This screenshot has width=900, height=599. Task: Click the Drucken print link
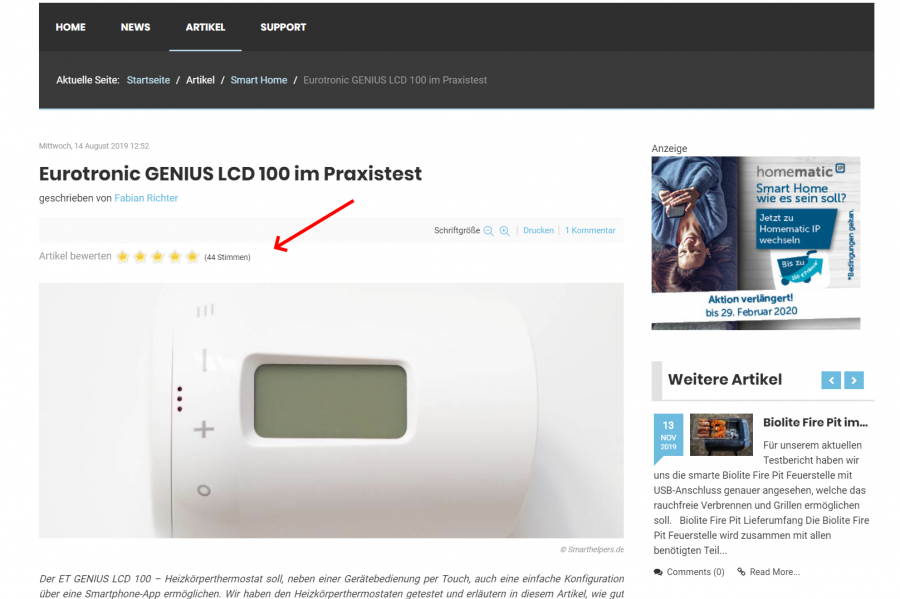coord(538,230)
